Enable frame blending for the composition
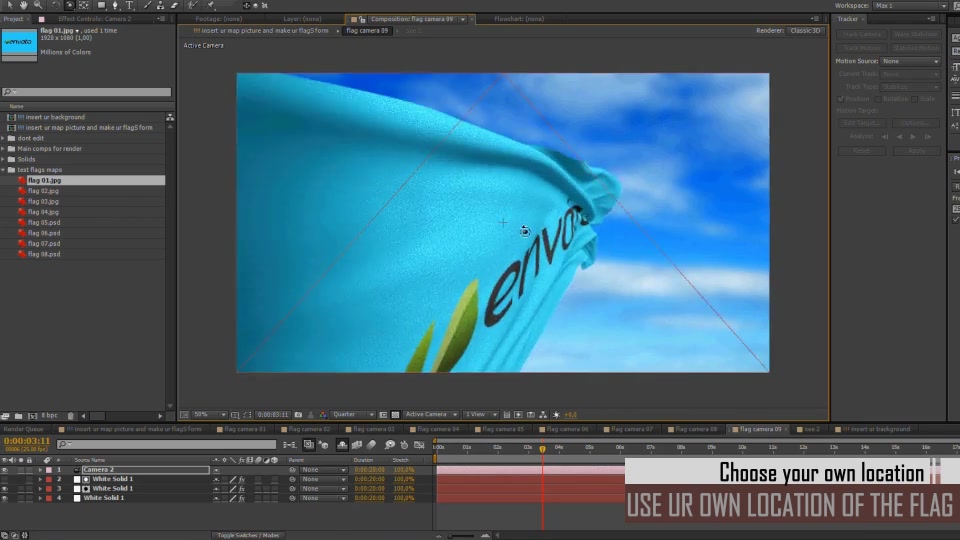The height and width of the screenshot is (540, 960). tap(357, 444)
